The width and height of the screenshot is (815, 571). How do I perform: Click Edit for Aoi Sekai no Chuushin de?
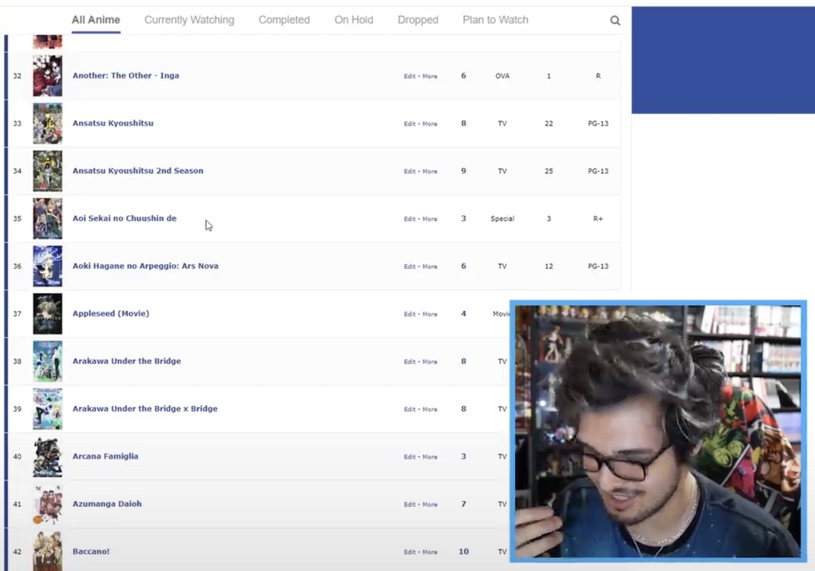coord(409,219)
